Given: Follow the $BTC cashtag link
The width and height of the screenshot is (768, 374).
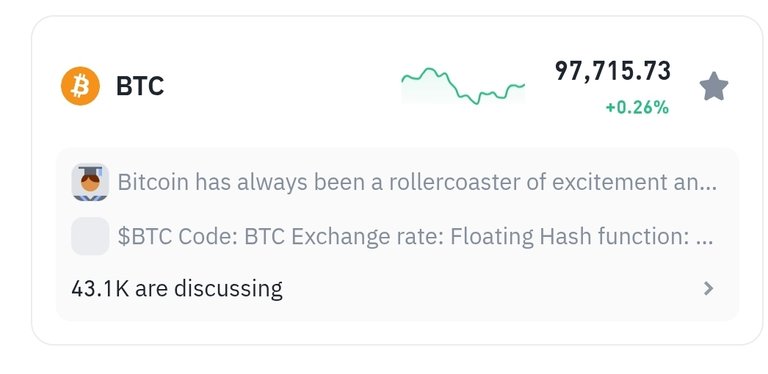Looking at the screenshot, I should pyautogui.click(x=145, y=237).
